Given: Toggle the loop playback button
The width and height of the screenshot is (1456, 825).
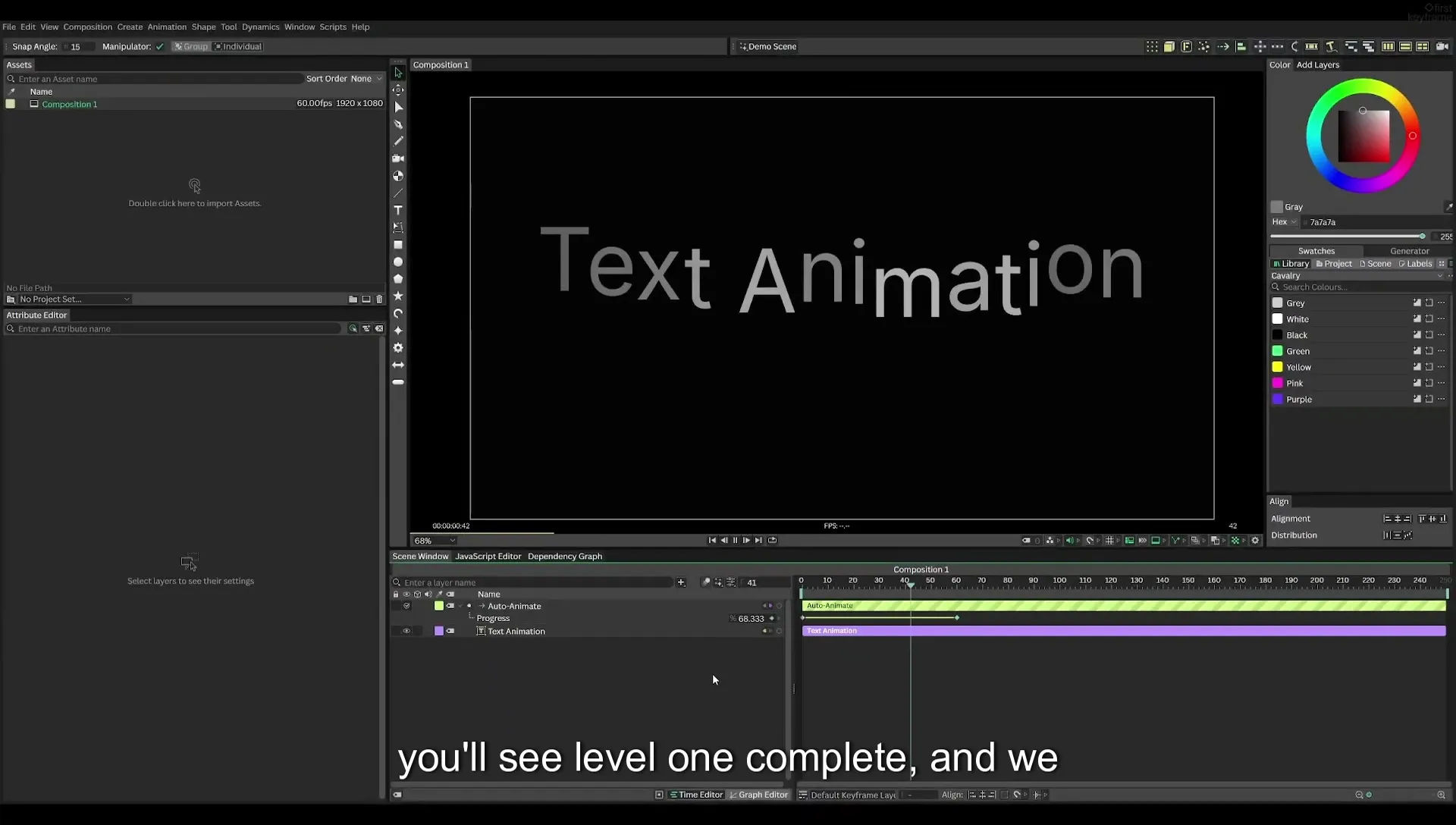Looking at the screenshot, I should (772, 540).
